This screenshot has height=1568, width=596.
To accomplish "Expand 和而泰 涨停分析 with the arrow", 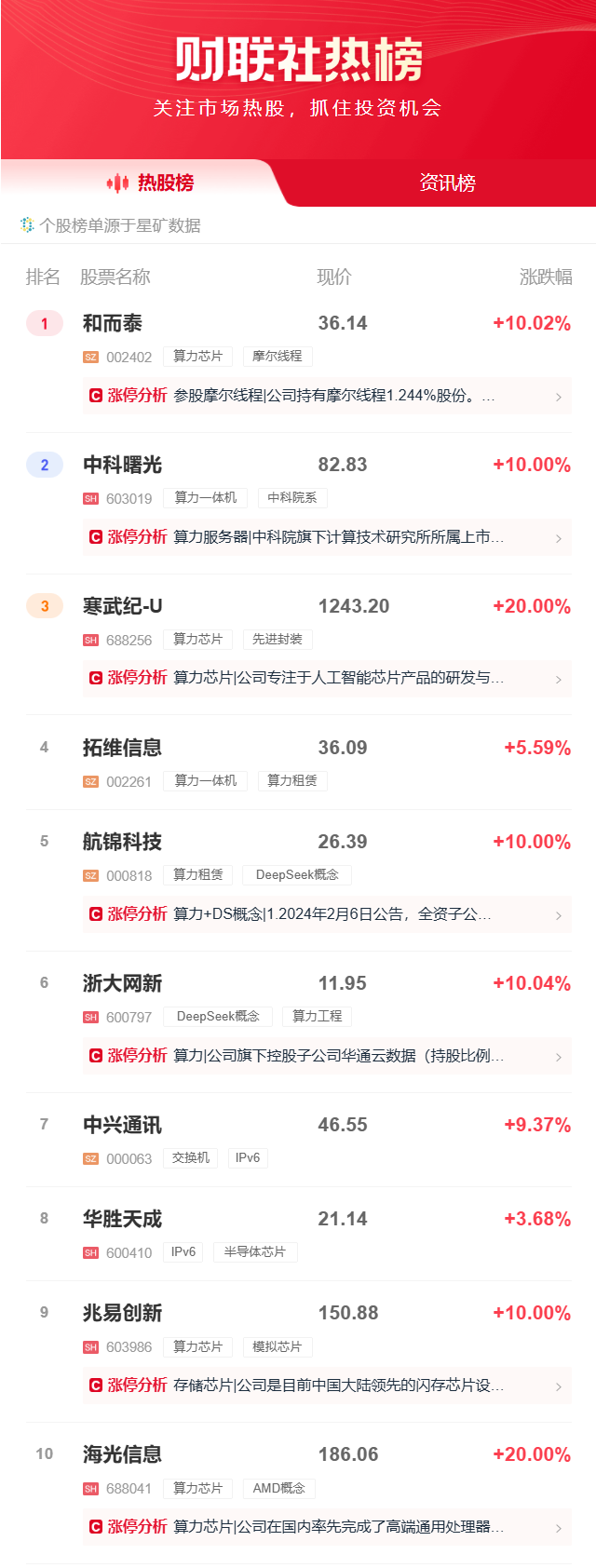I will (558, 397).
